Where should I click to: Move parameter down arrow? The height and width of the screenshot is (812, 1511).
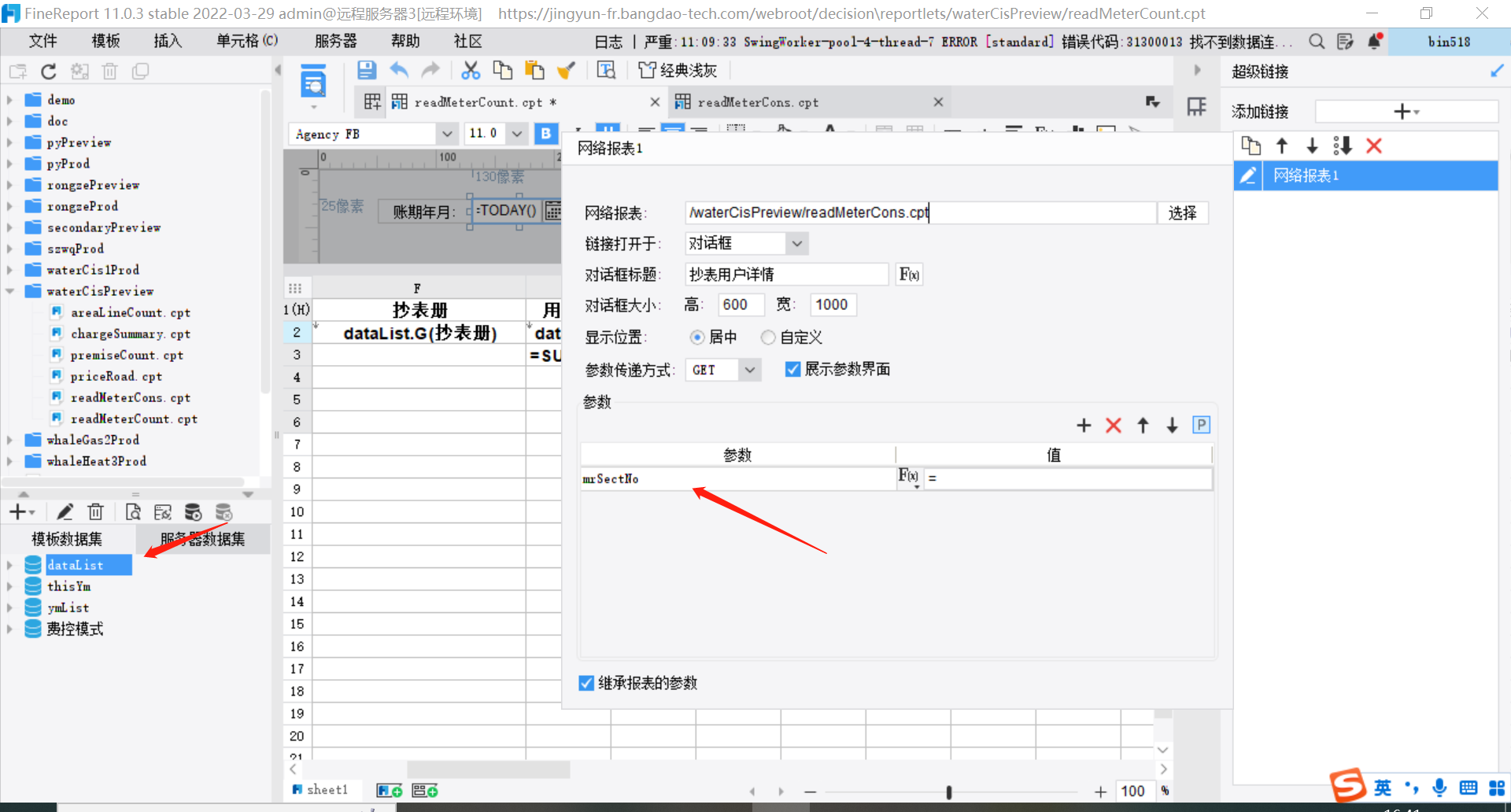coord(1172,426)
